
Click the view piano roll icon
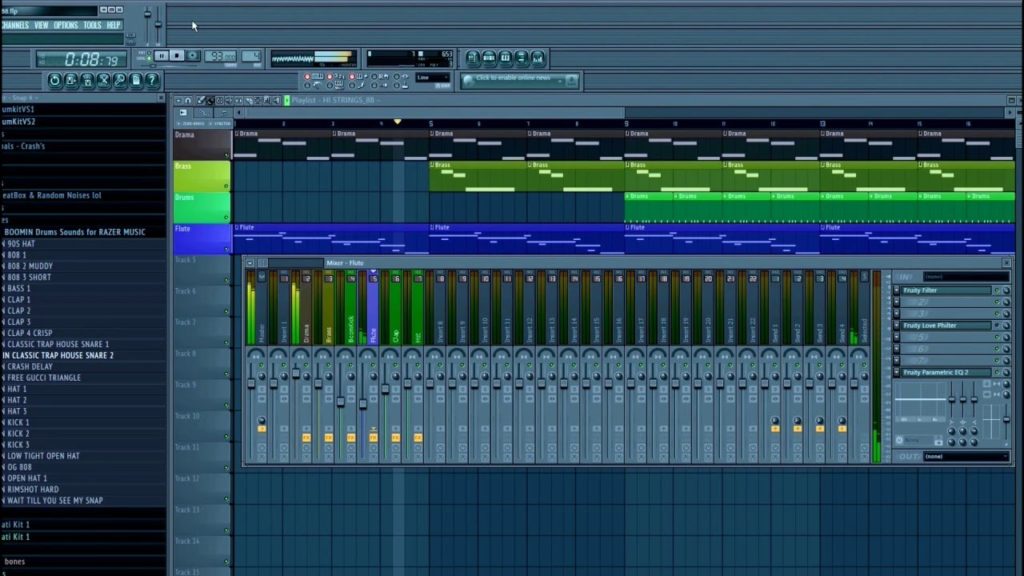point(505,59)
